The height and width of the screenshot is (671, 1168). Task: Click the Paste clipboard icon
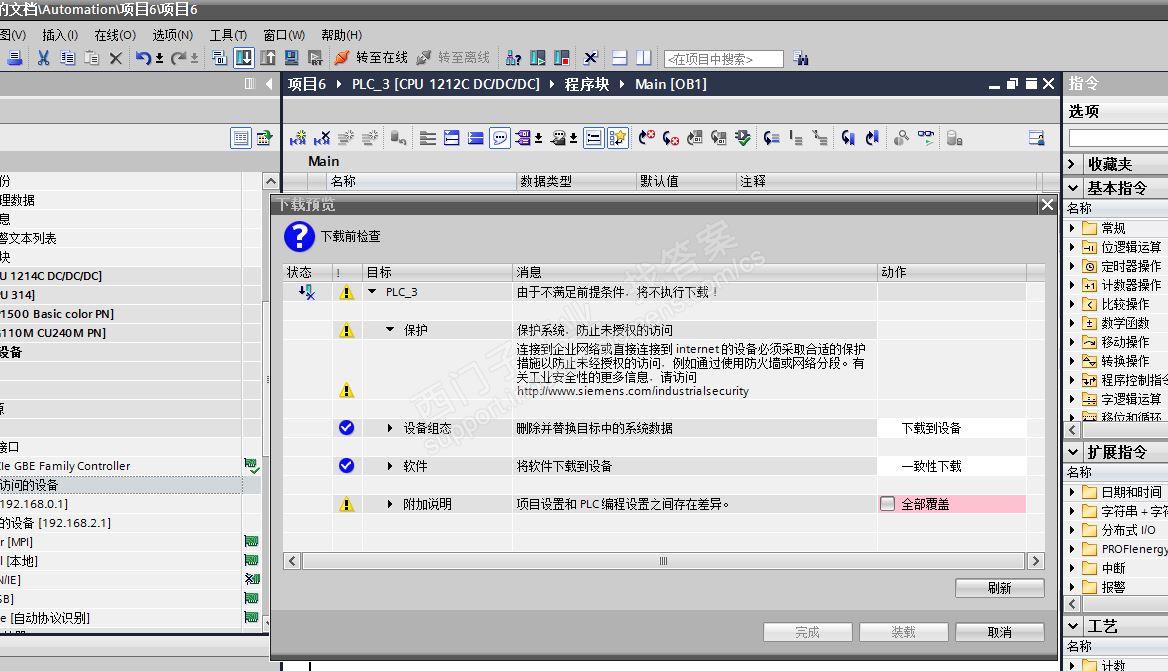pyautogui.click(x=91, y=57)
